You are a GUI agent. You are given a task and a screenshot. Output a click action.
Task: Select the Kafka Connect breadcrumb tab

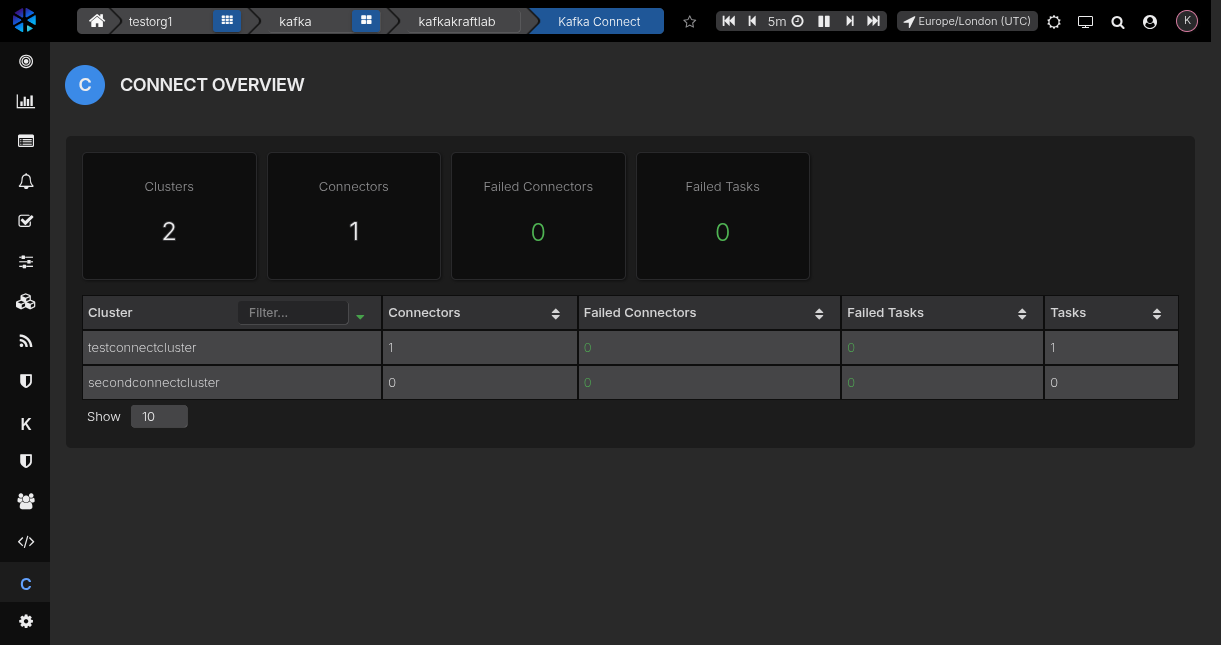tap(599, 21)
